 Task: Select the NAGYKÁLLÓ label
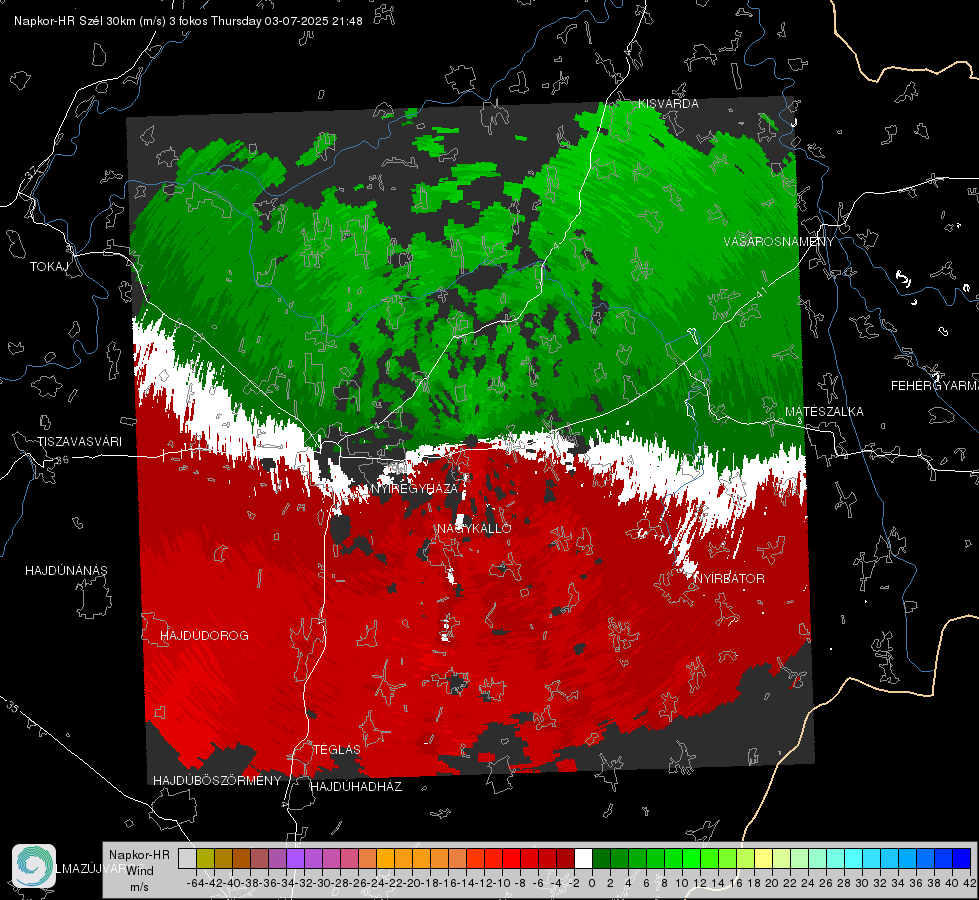coord(474,528)
